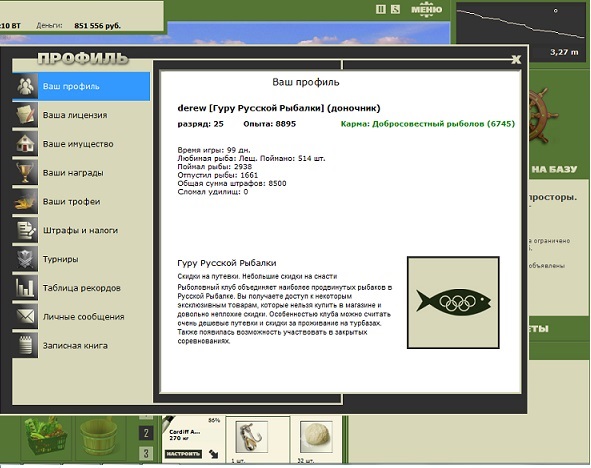Open the envelope icon Личные сообщения

pyautogui.click(x=25, y=317)
